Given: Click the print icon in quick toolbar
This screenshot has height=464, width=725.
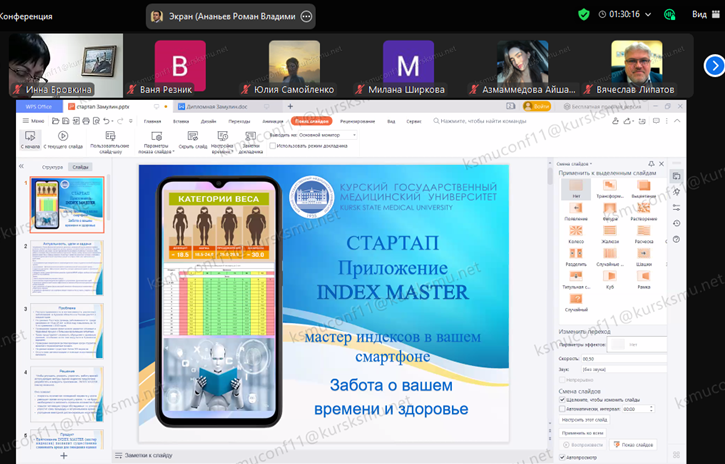Looking at the screenshot, I should coord(86,121).
